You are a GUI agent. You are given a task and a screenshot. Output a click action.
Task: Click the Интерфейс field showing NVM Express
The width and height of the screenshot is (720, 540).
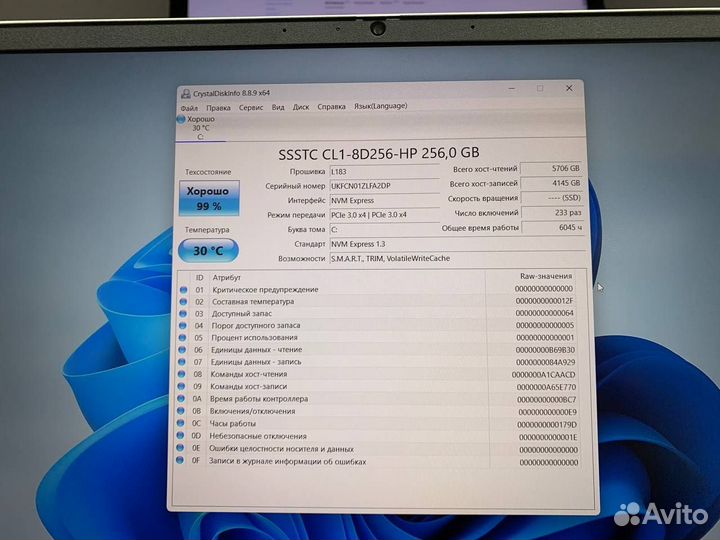coord(384,201)
